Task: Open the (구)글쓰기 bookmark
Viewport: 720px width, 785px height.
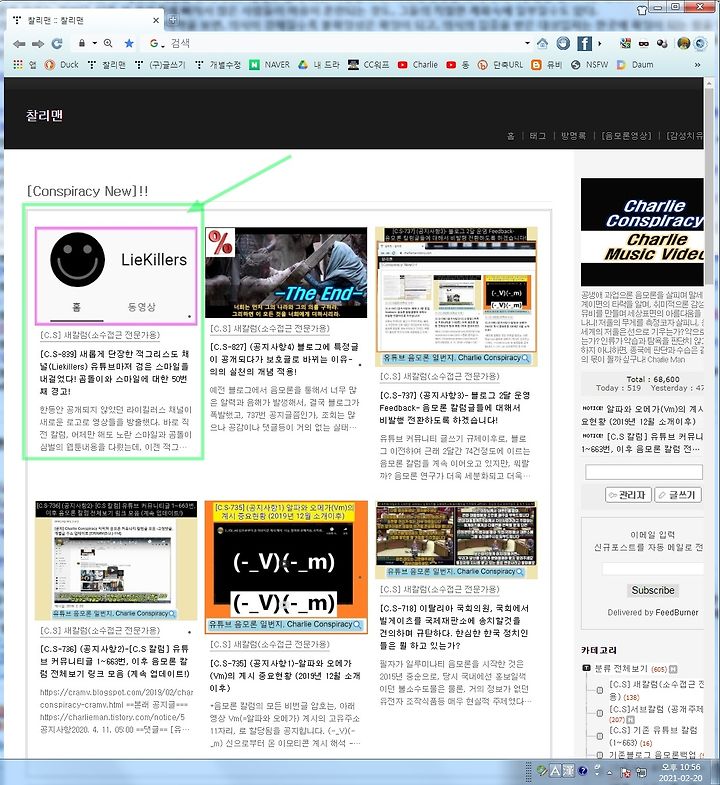Action: [x=160, y=65]
